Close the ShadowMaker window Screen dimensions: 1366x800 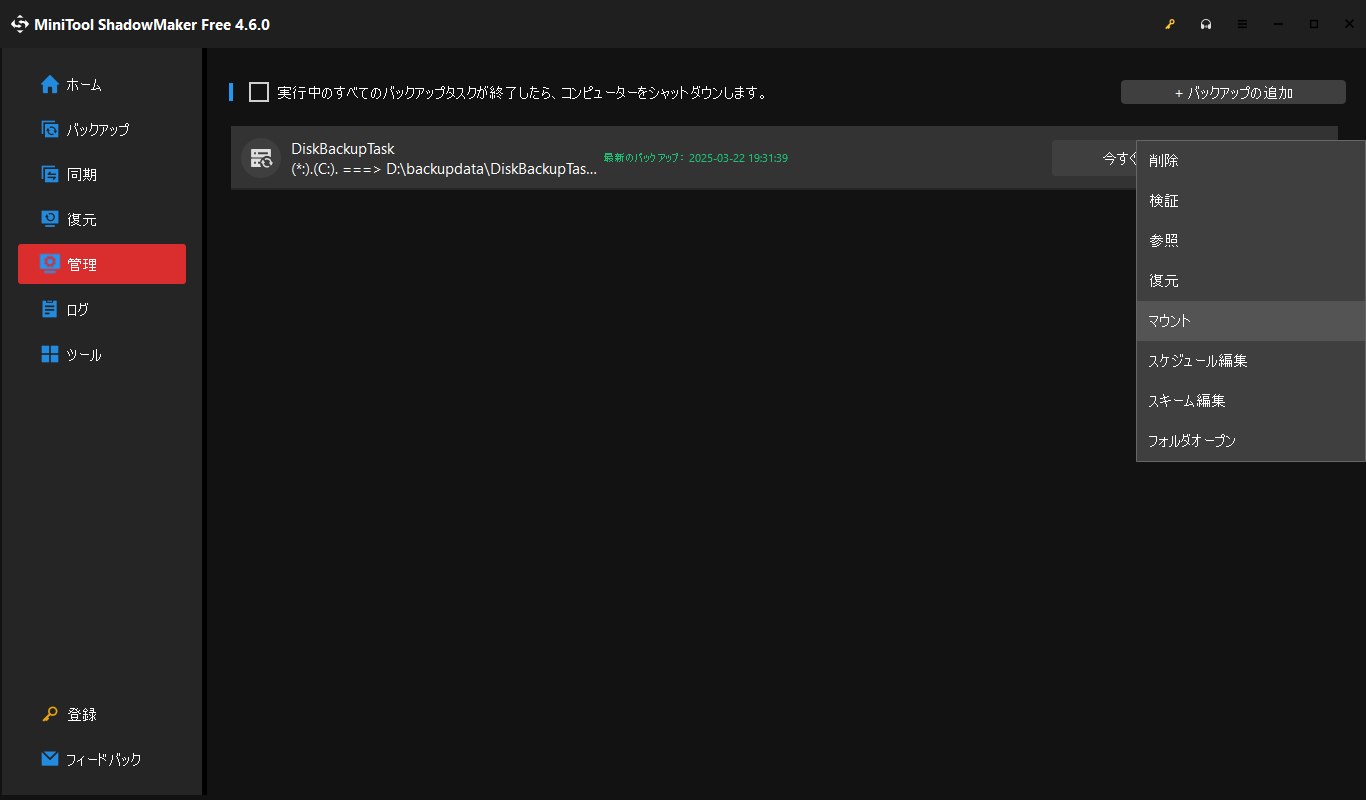[x=1350, y=24]
